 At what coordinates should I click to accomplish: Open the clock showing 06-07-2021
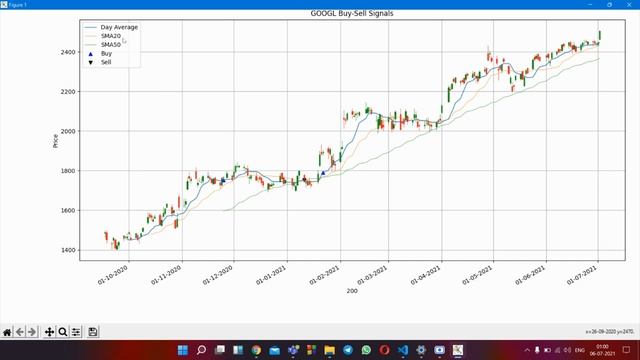tap(602, 350)
